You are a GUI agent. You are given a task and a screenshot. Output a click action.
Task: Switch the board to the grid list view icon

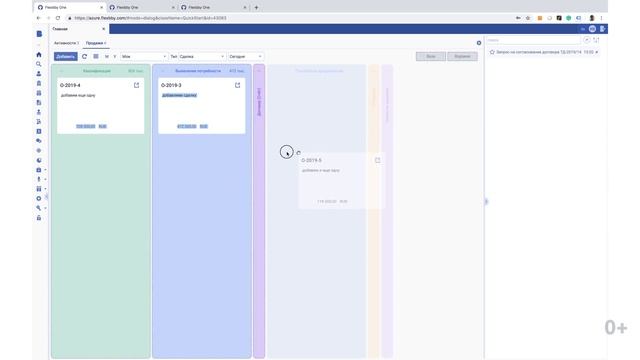coord(96,56)
